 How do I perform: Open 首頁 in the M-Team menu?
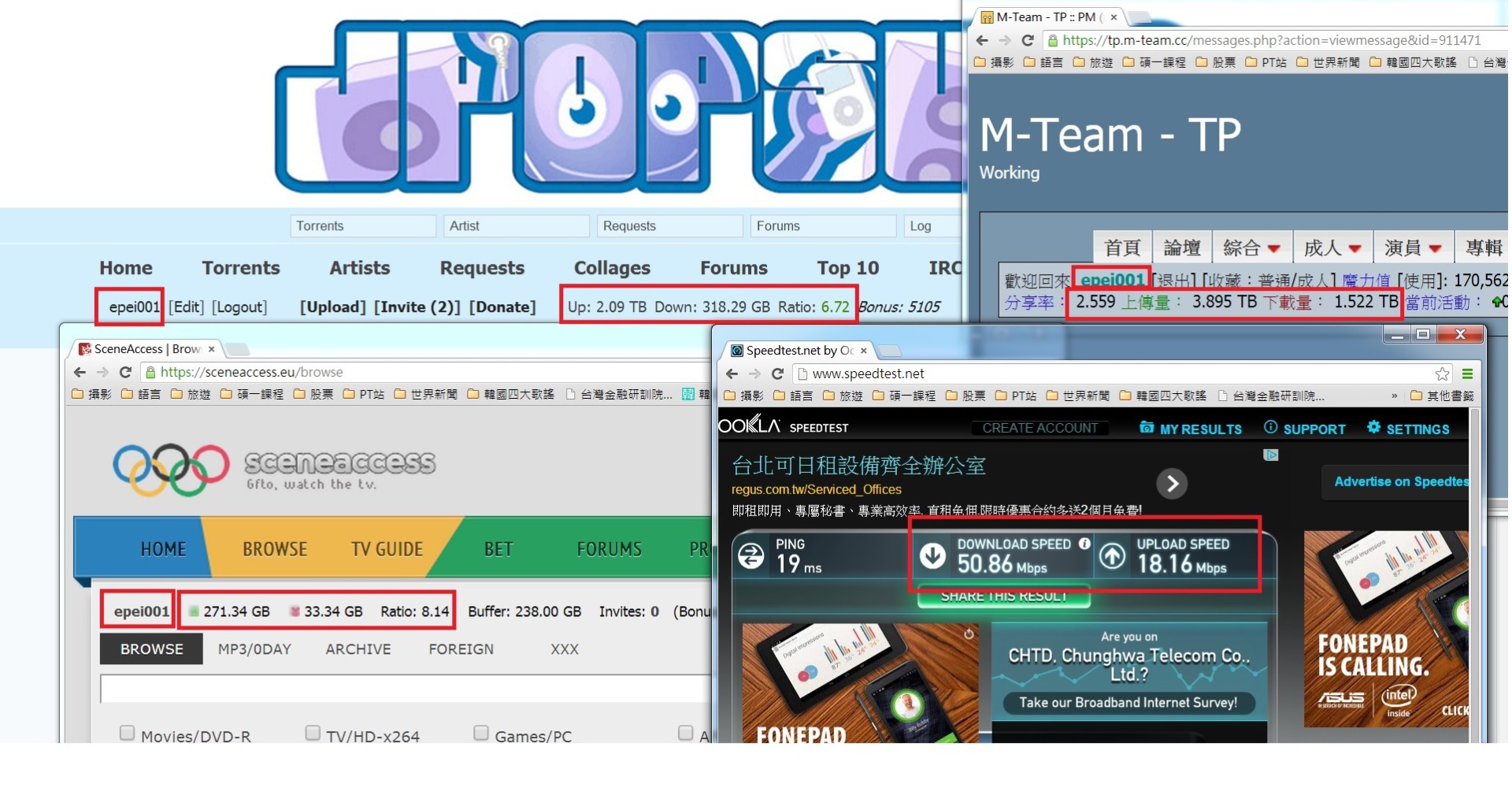coord(1122,248)
